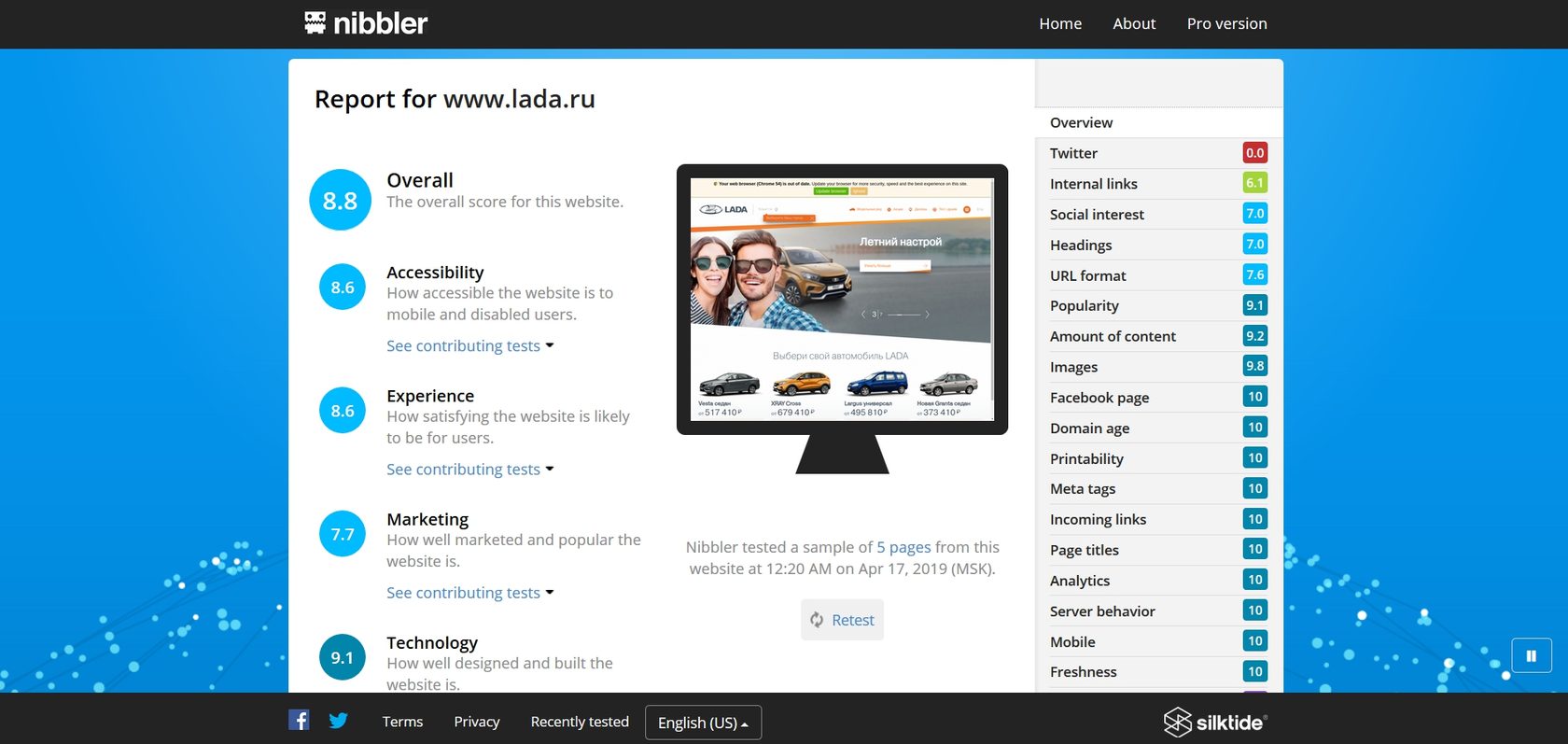Click the Images 9.8 badge

1255,366
